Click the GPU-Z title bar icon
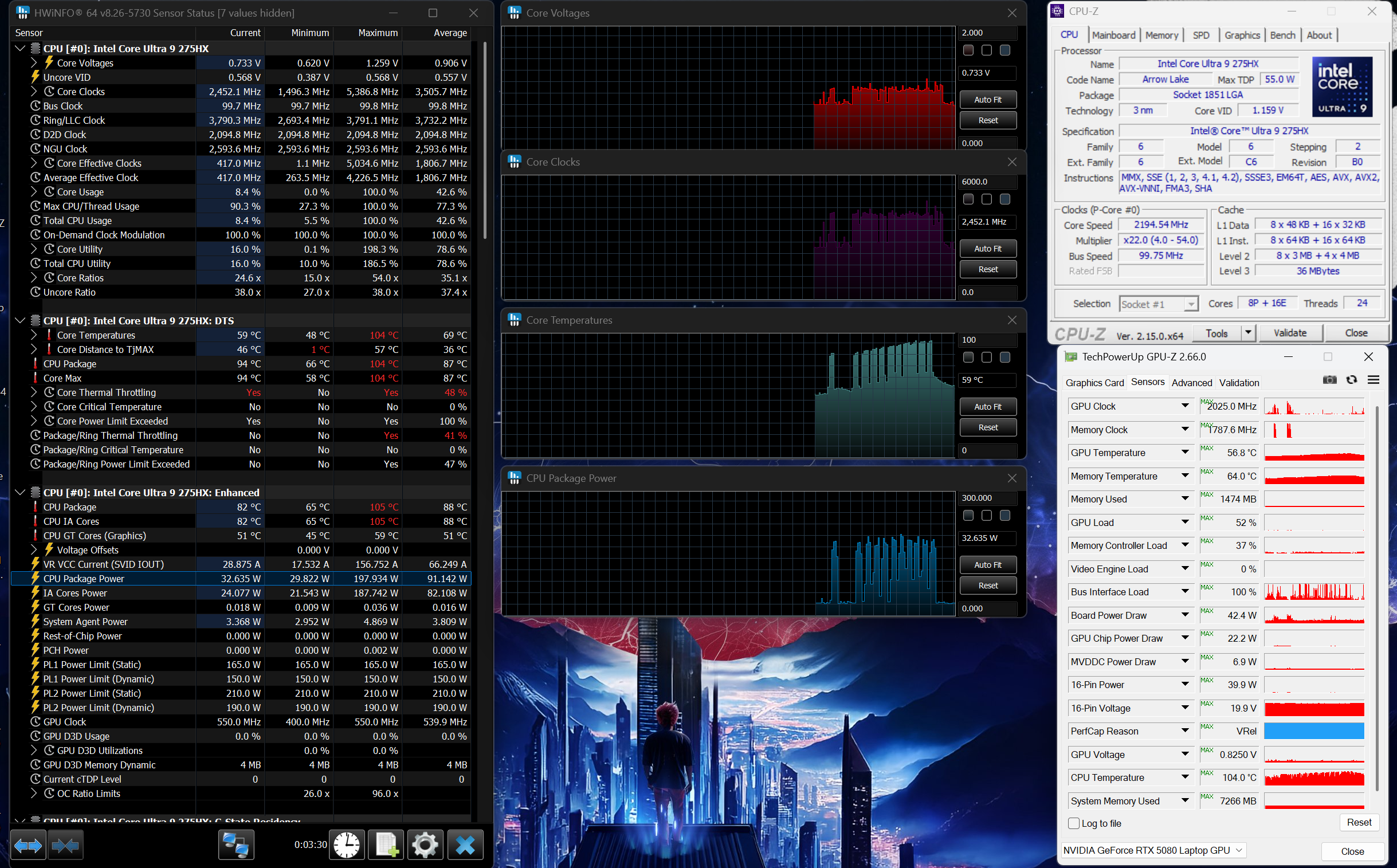1397x868 pixels. (x=1071, y=356)
